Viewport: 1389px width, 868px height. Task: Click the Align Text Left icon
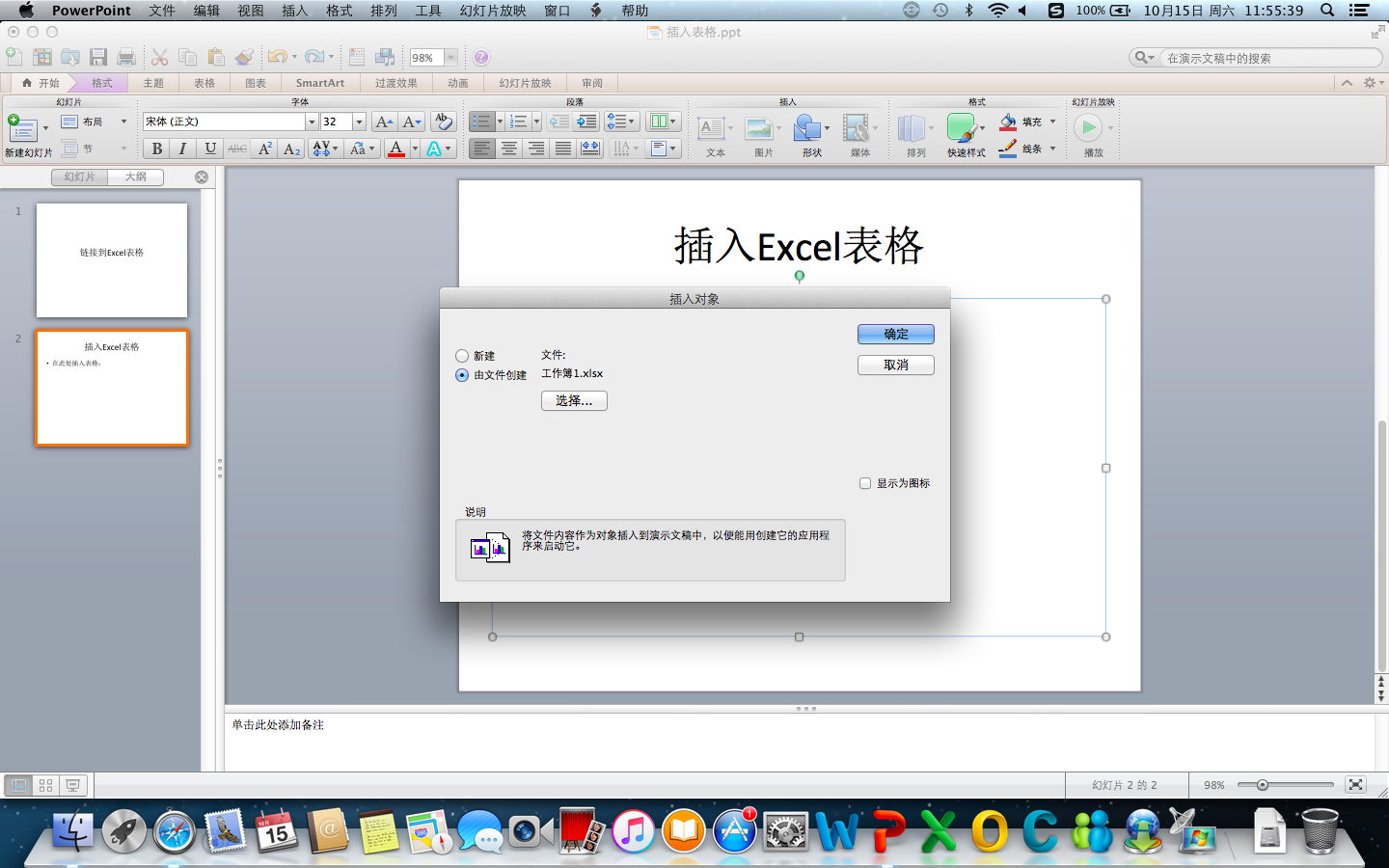(x=481, y=149)
